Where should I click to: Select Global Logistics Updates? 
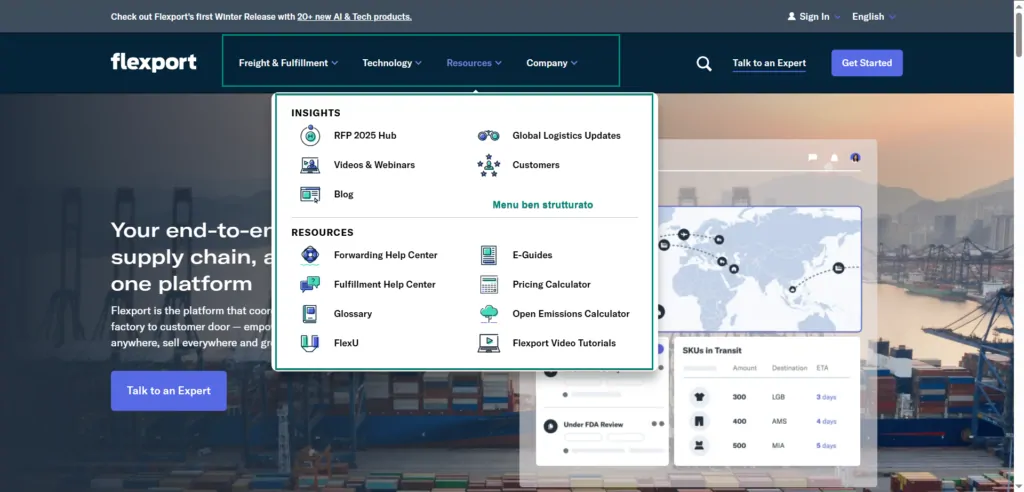click(x=566, y=136)
